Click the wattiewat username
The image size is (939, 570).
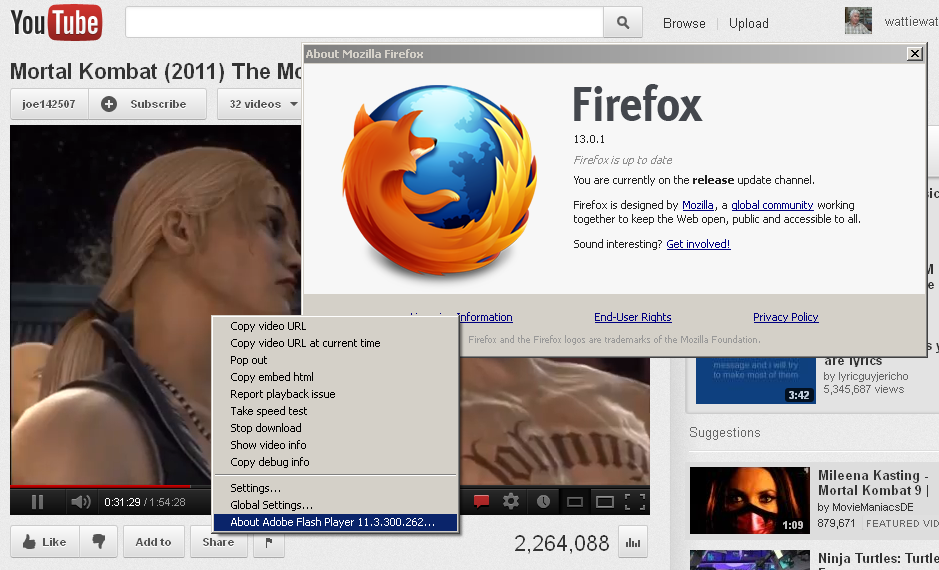coord(911,22)
